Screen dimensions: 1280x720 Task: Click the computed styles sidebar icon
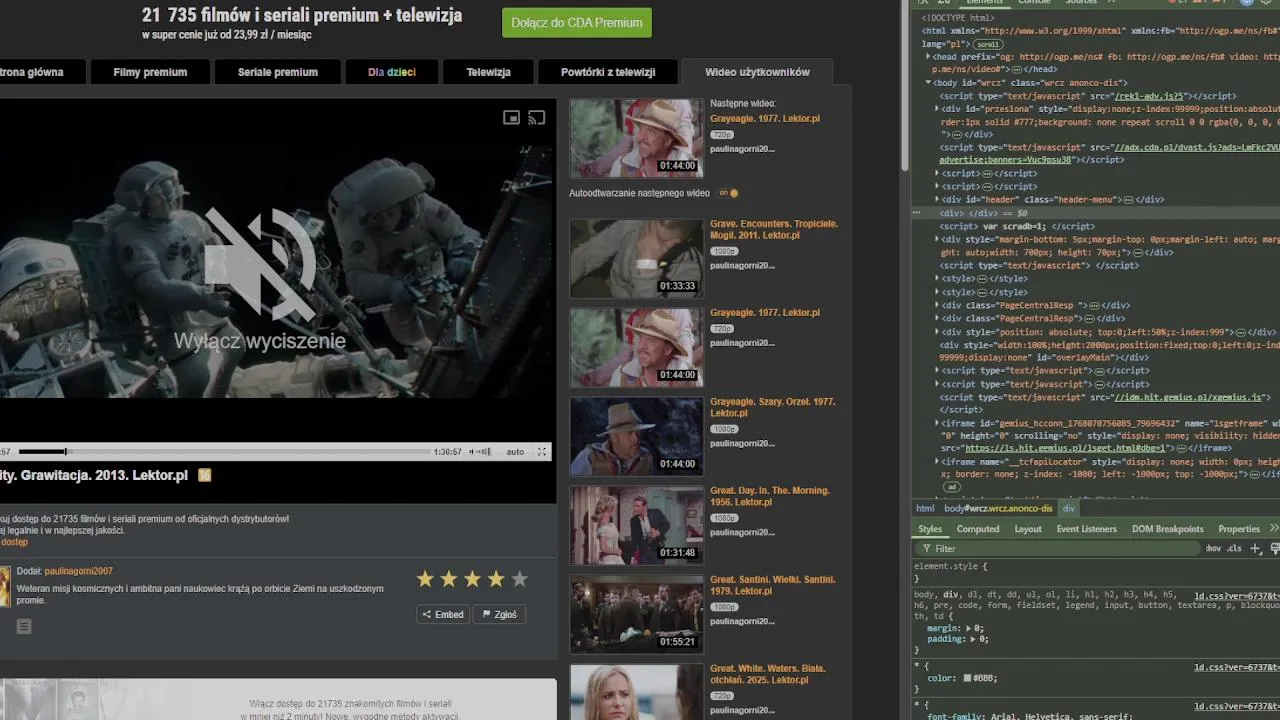point(1275,548)
